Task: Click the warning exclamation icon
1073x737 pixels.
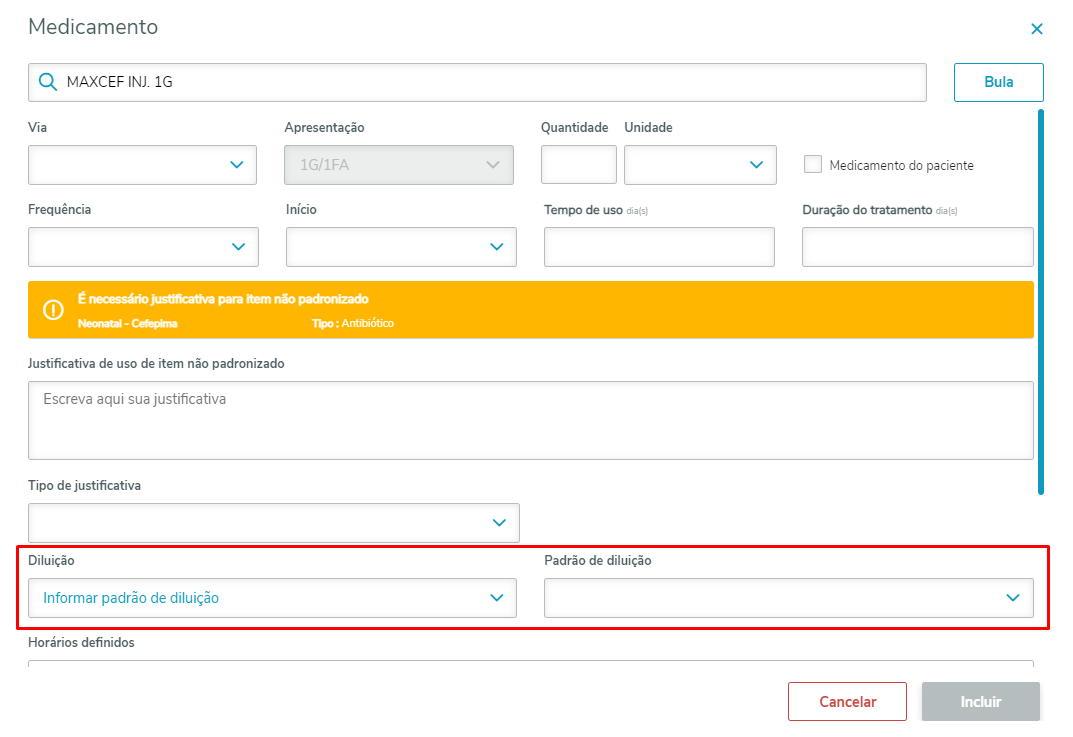Action: click(54, 310)
